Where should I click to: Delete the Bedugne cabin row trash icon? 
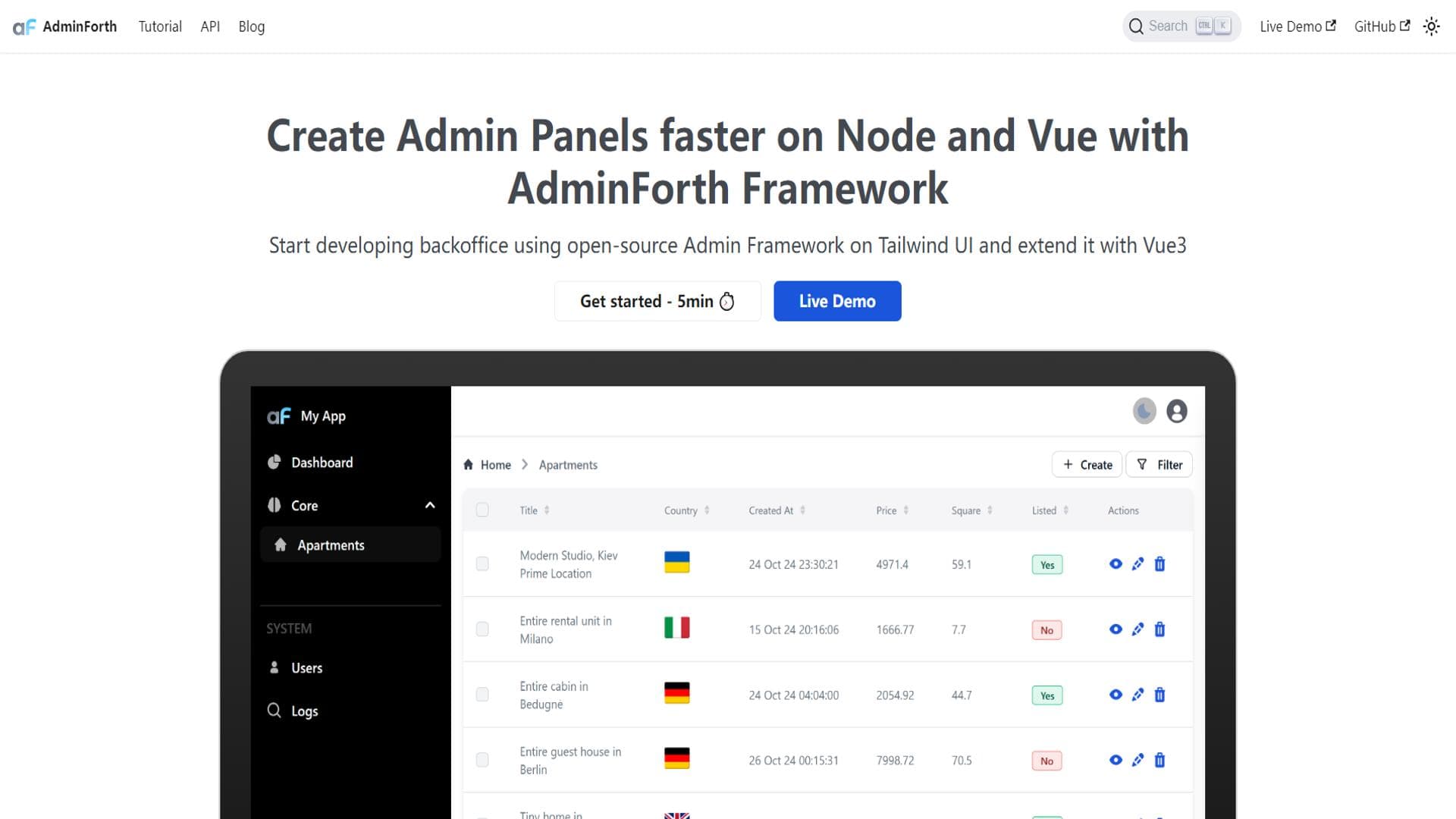click(x=1159, y=694)
